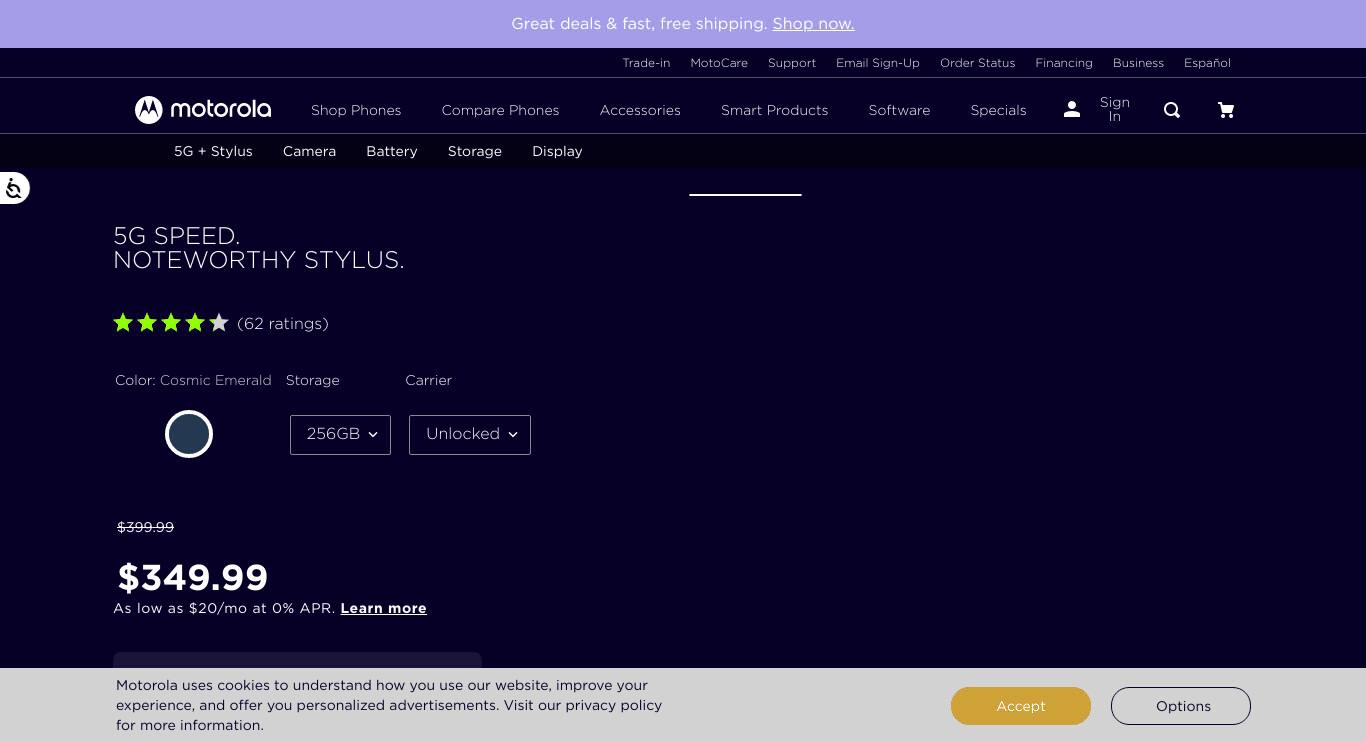
Task: Check Order Status link
Action: point(978,63)
